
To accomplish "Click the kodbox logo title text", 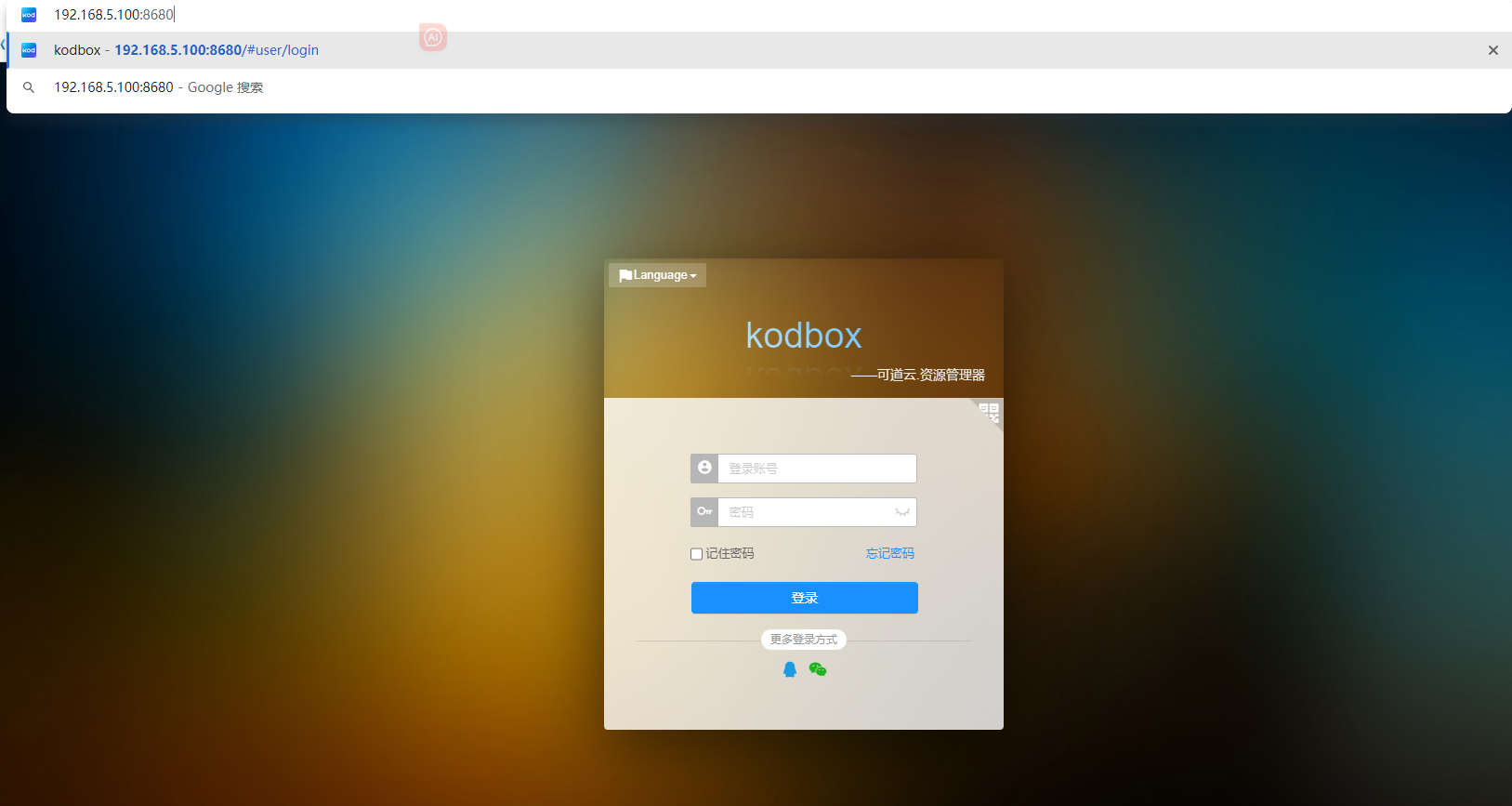I will 804,336.
